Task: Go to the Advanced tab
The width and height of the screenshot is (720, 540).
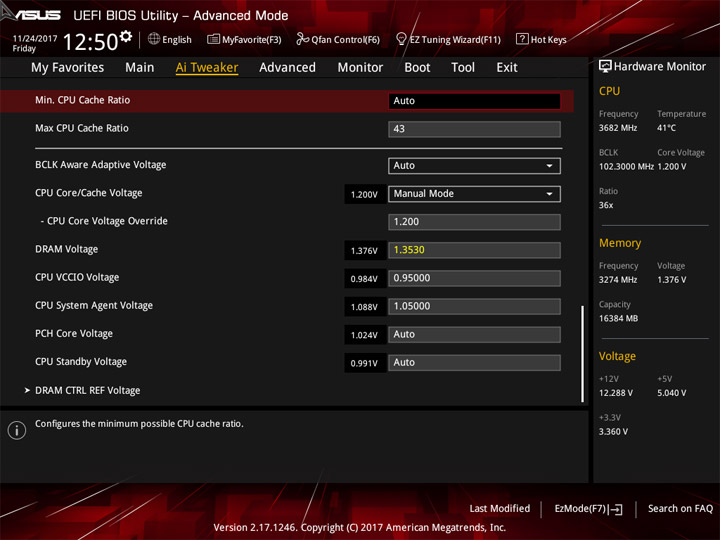Action: pyautogui.click(x=287, y=68)
